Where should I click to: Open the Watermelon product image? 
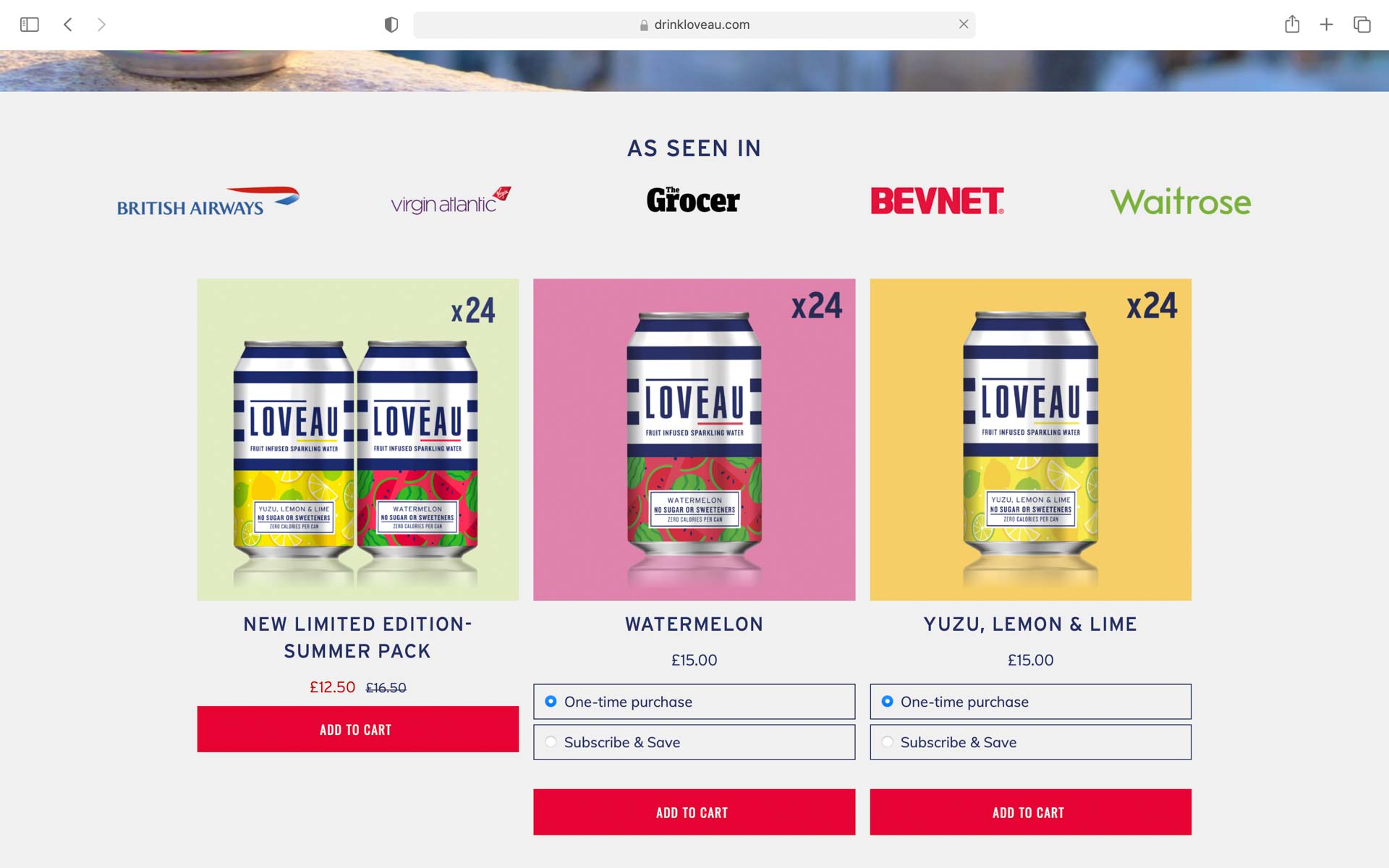coord(694,440)
